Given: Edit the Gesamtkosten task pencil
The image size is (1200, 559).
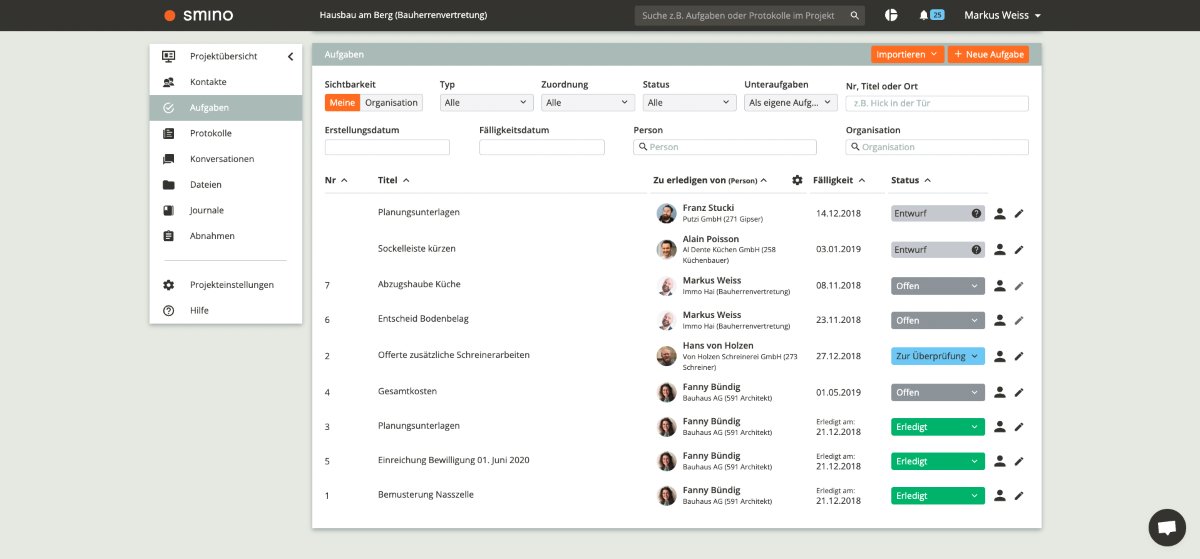Looking at the screenshot, I should pyautogui.click(x=1019, y=391).
